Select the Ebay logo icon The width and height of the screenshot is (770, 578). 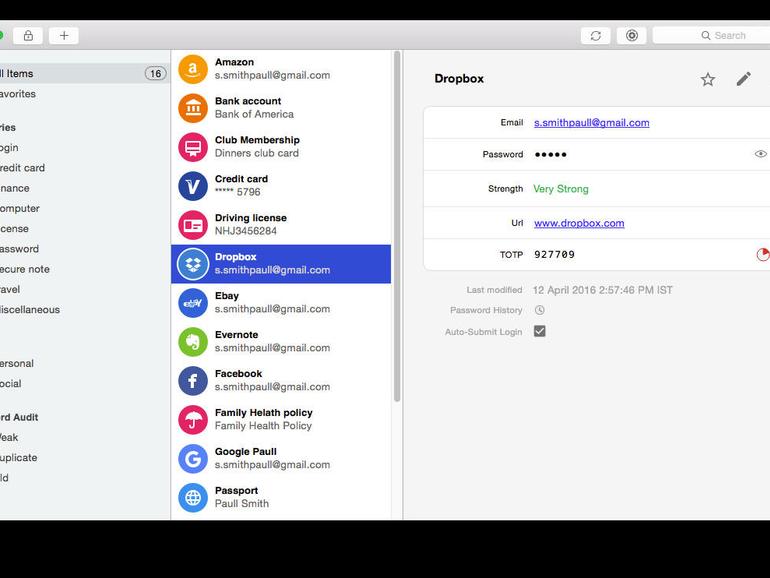pos(193,303)
